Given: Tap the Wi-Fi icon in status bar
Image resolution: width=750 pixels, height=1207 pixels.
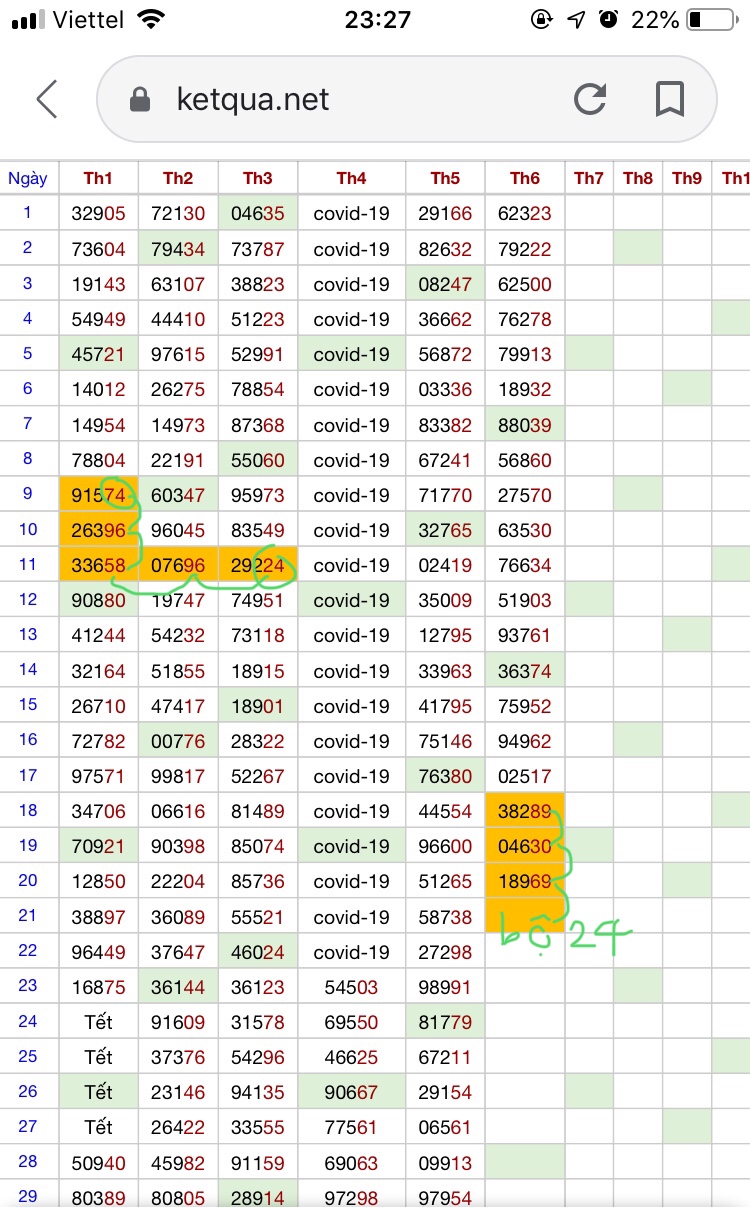Looking at the screenshot, I should coord(152,20).
